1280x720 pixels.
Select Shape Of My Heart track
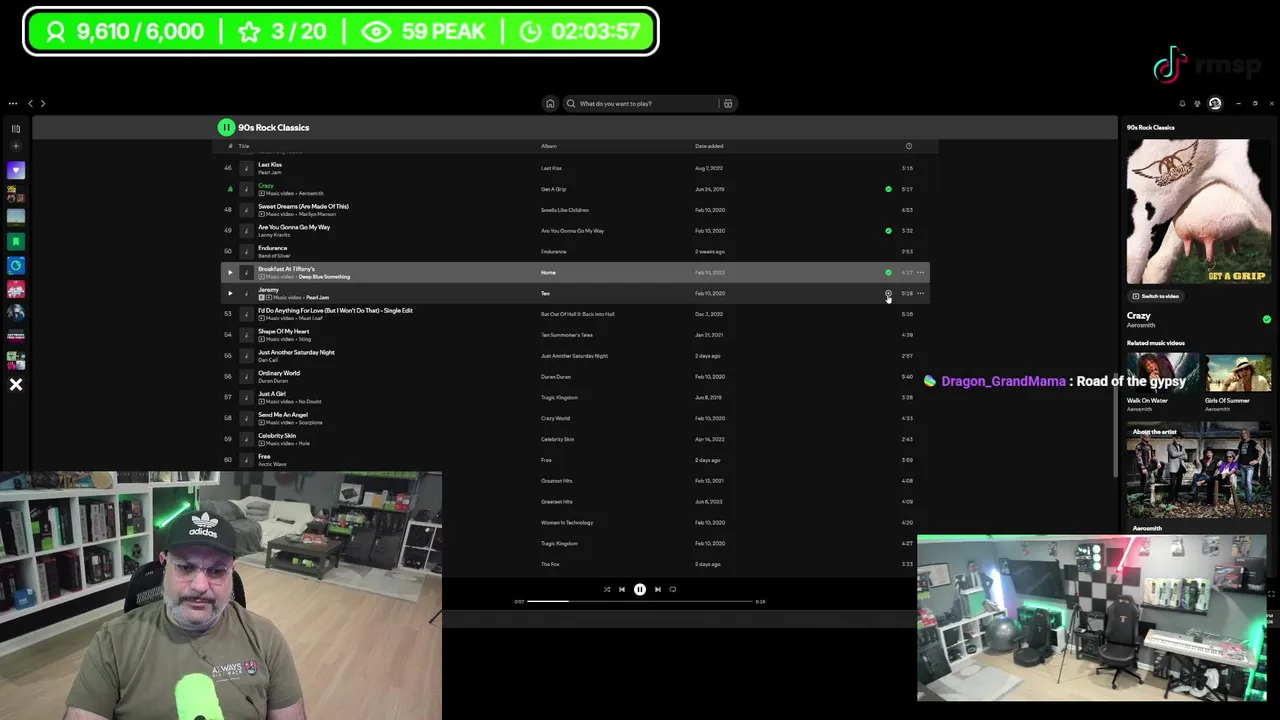pyautogui.click(x=284, y=331)
